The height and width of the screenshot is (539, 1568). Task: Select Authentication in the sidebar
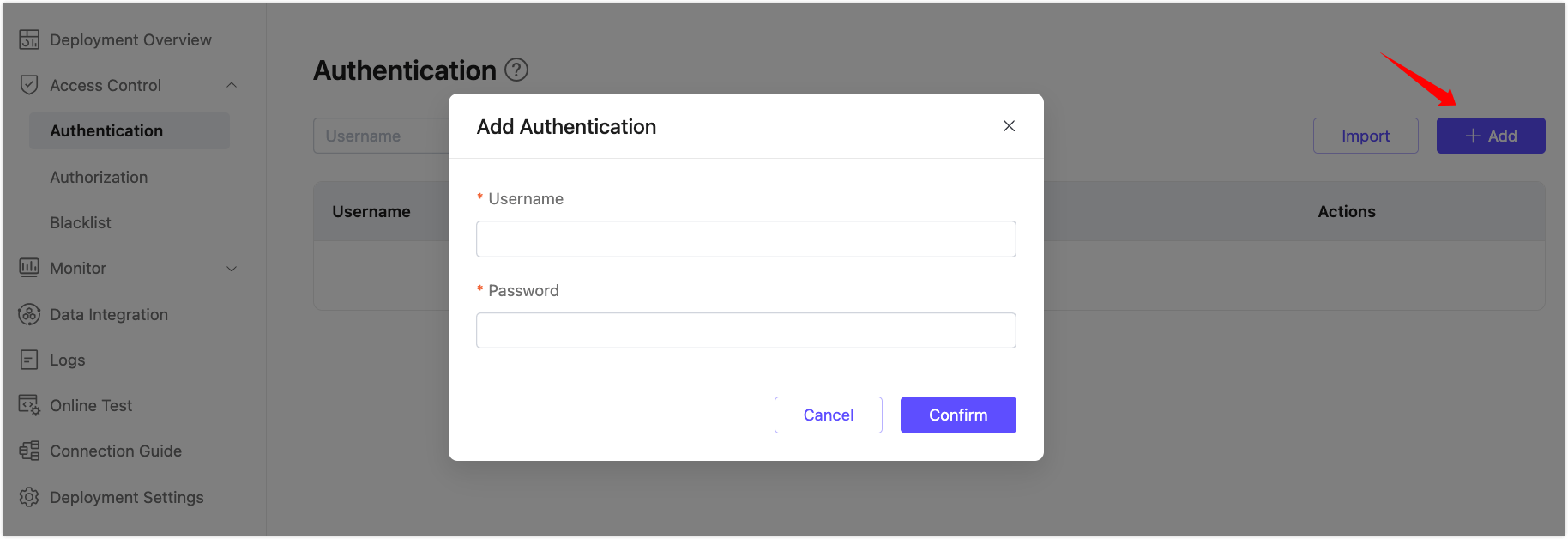pyautogui.click(x=106, y=130)
